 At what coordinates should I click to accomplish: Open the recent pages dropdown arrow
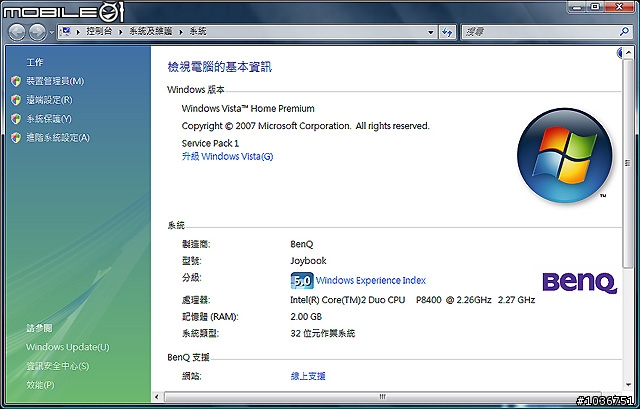51,32
